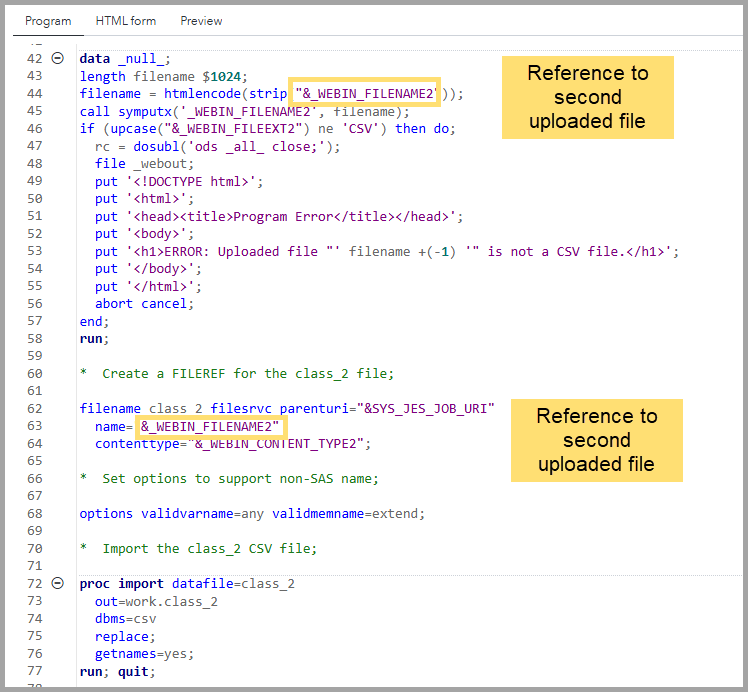Viewport: 748px width, 692px height.
Task: Place cursor on 'data _null_;' statement
Action: (125, 59)
